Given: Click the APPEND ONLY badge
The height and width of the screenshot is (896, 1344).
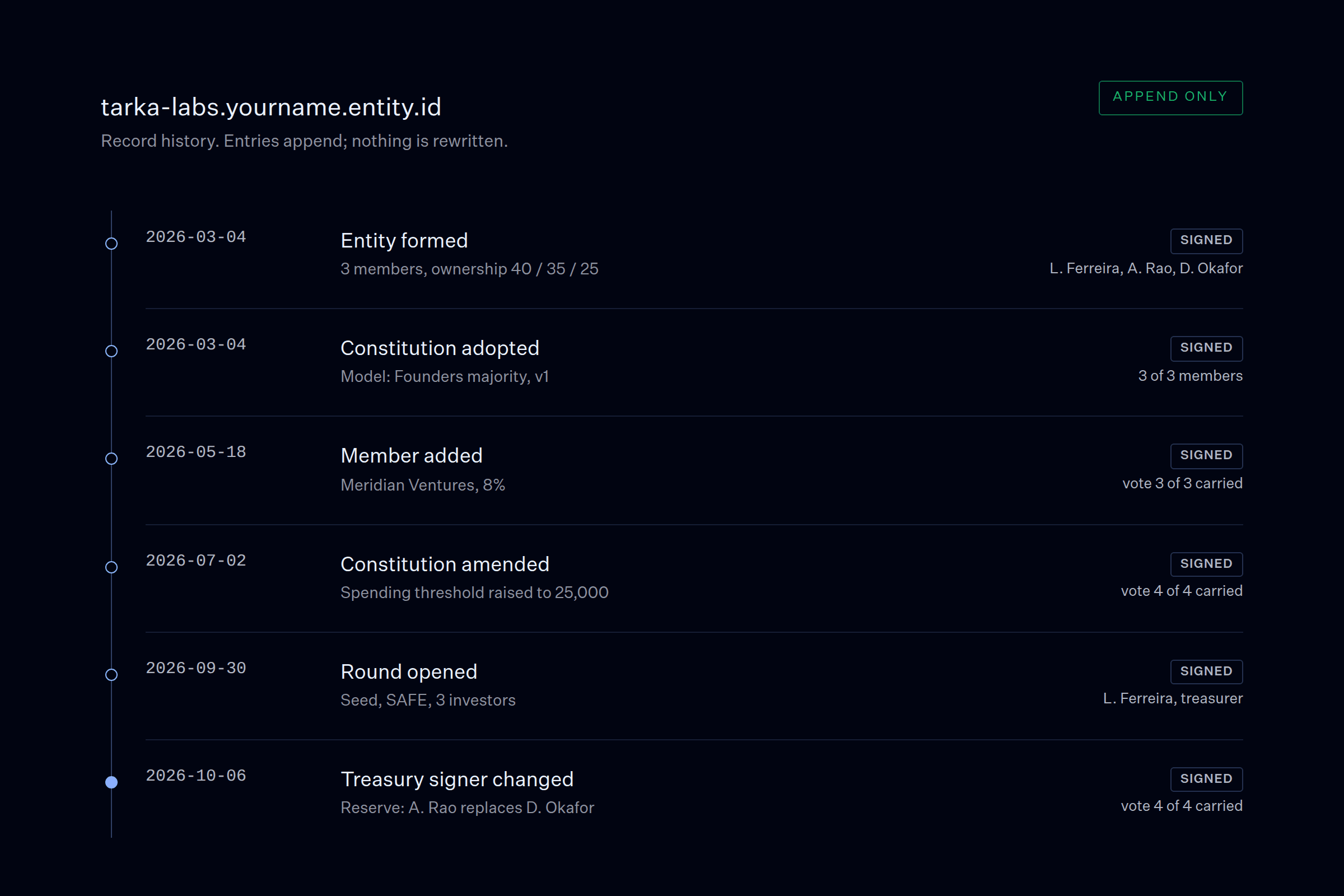Looking at the screenshot, I should point(1170,97).
